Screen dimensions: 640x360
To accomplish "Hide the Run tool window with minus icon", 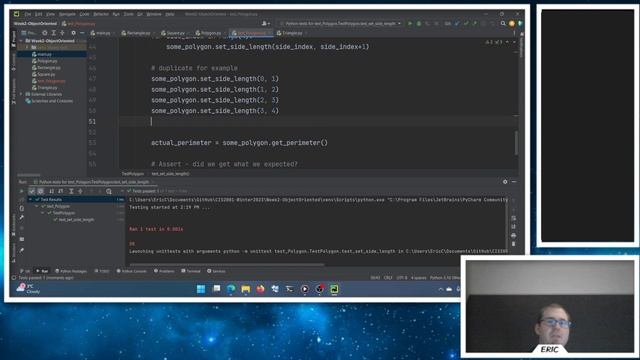I will pos(514,182).
